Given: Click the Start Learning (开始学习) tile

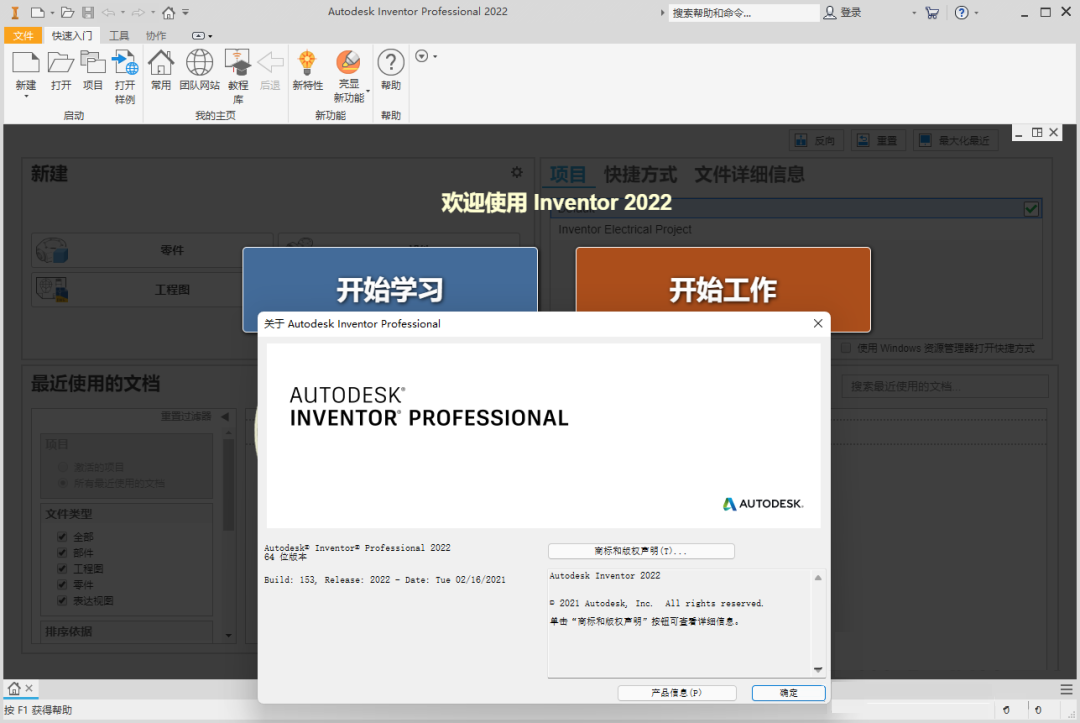Looking at the screenshot, I should (x=390, y=281).
